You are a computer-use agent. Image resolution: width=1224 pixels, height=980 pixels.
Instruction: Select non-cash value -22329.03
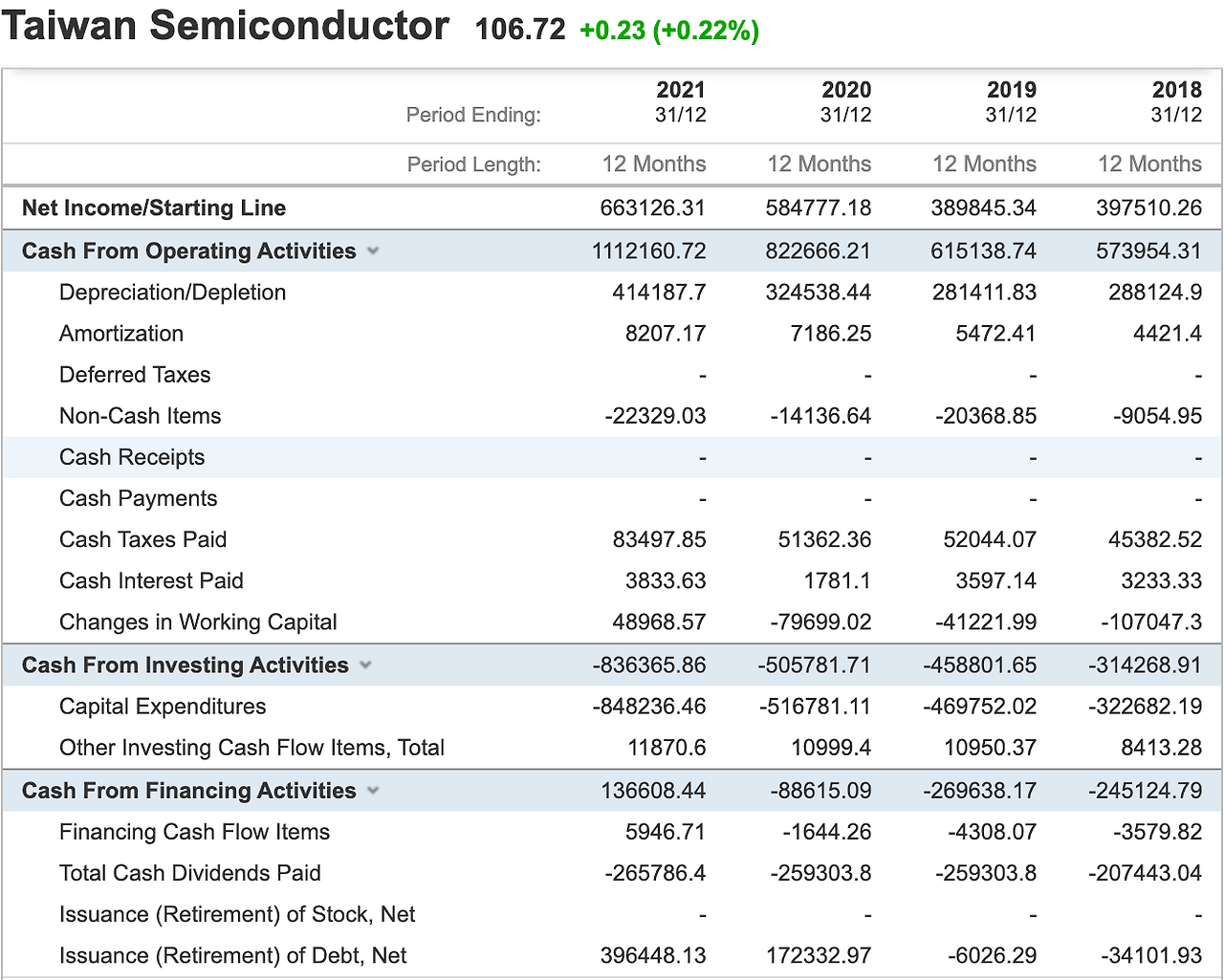click(656, 416)
